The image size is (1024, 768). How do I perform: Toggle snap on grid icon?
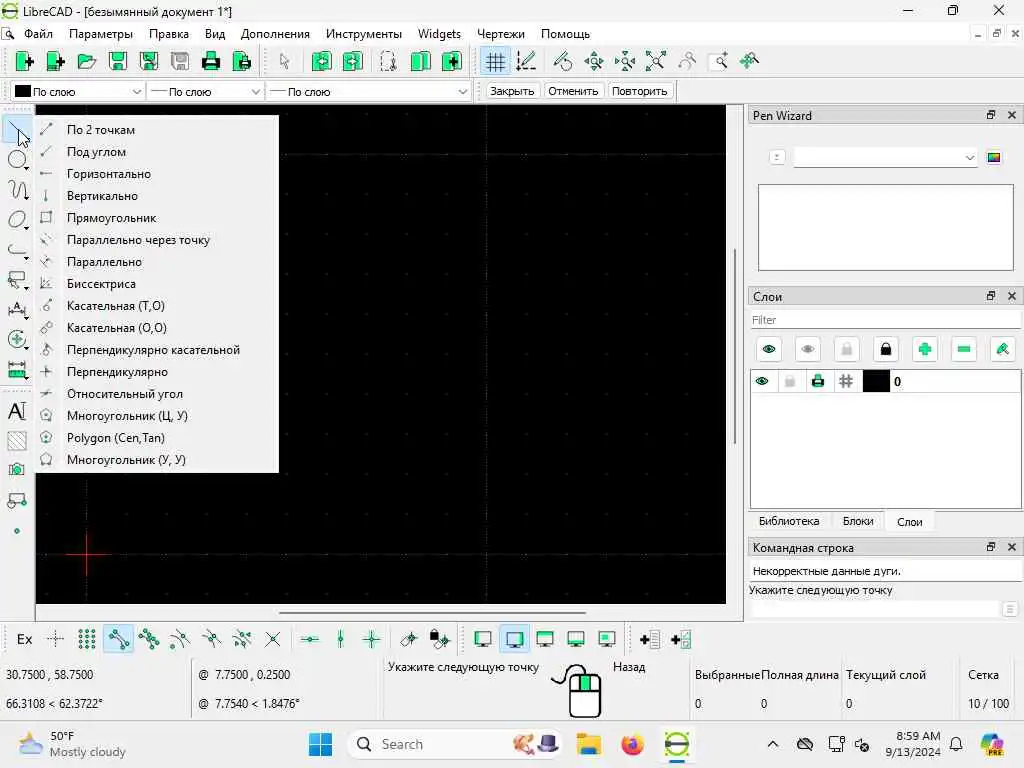tap(86, 639)
